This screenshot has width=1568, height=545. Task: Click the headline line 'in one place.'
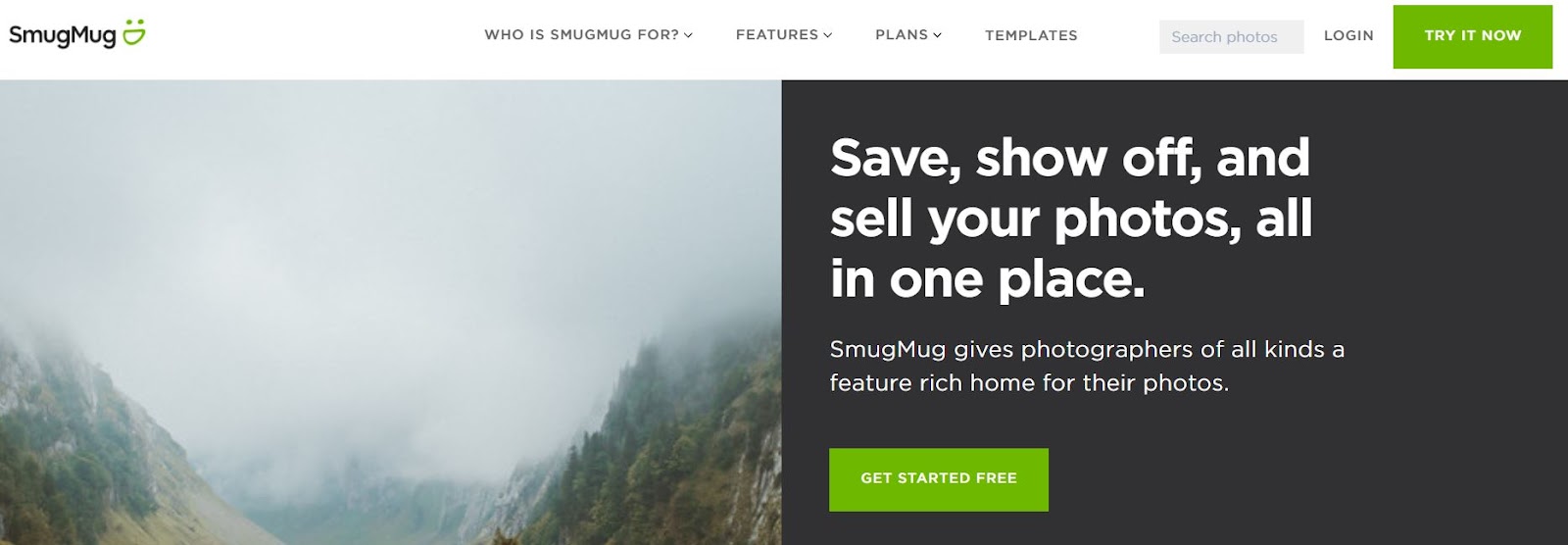(x=988, y=279)
